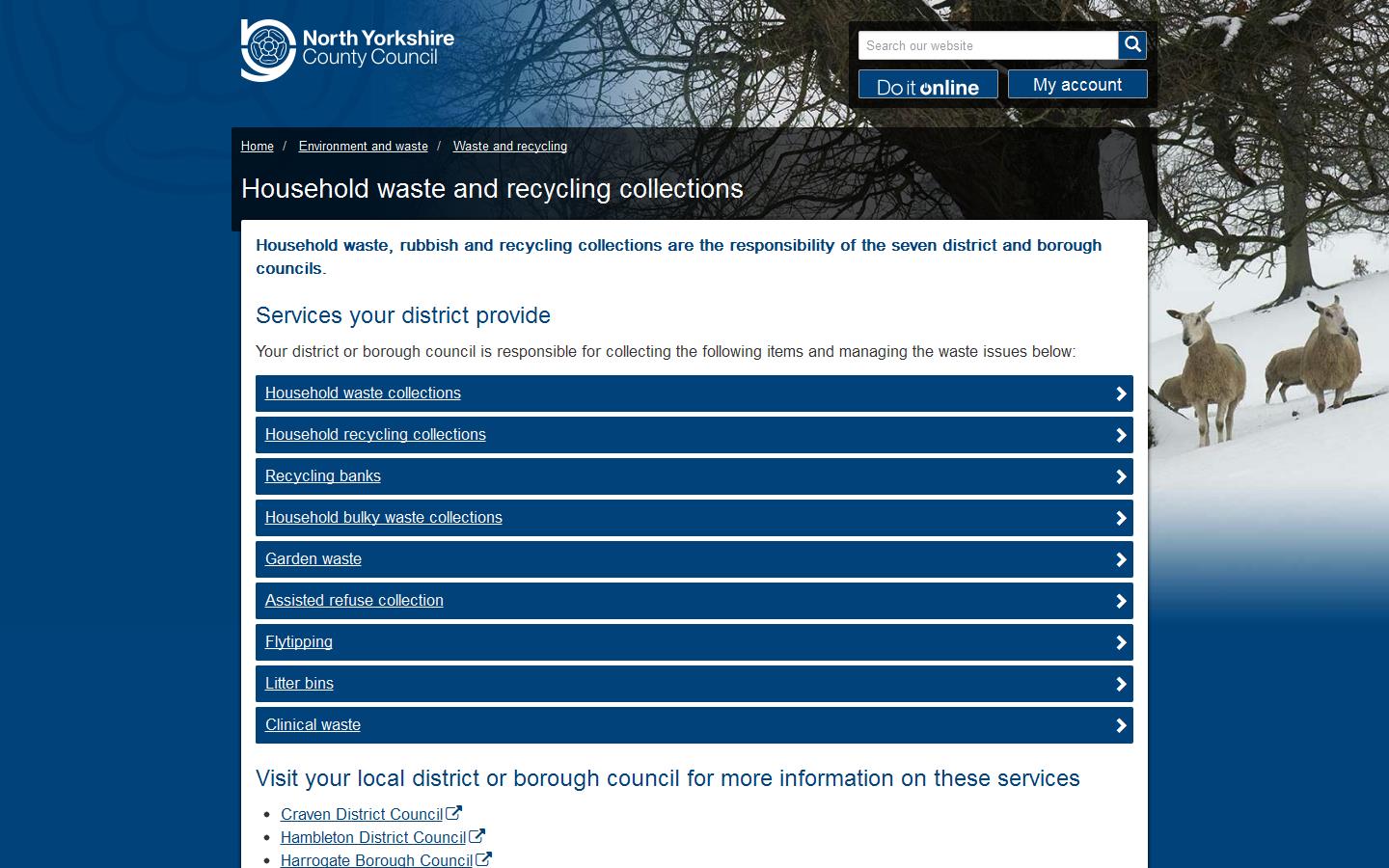The width and height of the screenshot is (1389, 868).
Task: Expand the Household waste collections section
Action: pos(363,393)
